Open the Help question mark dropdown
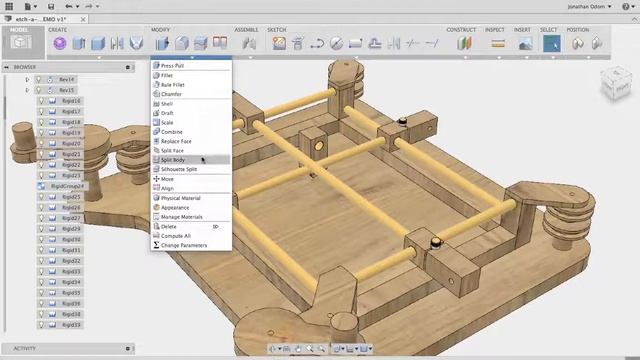The height and width of the screenshot is (360, 640). [627, 7]
